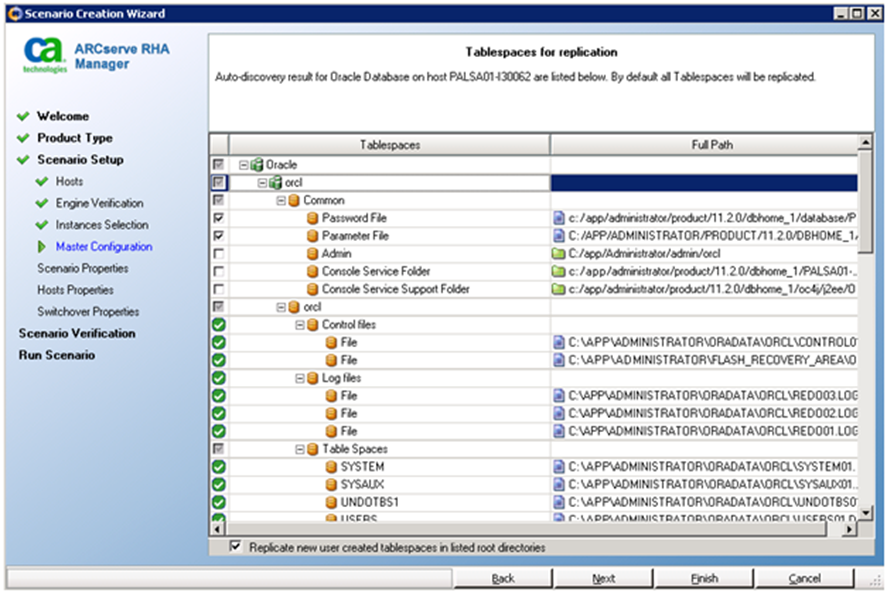Click the SYSAUX01 full path file icon

(x=559, y=485)
